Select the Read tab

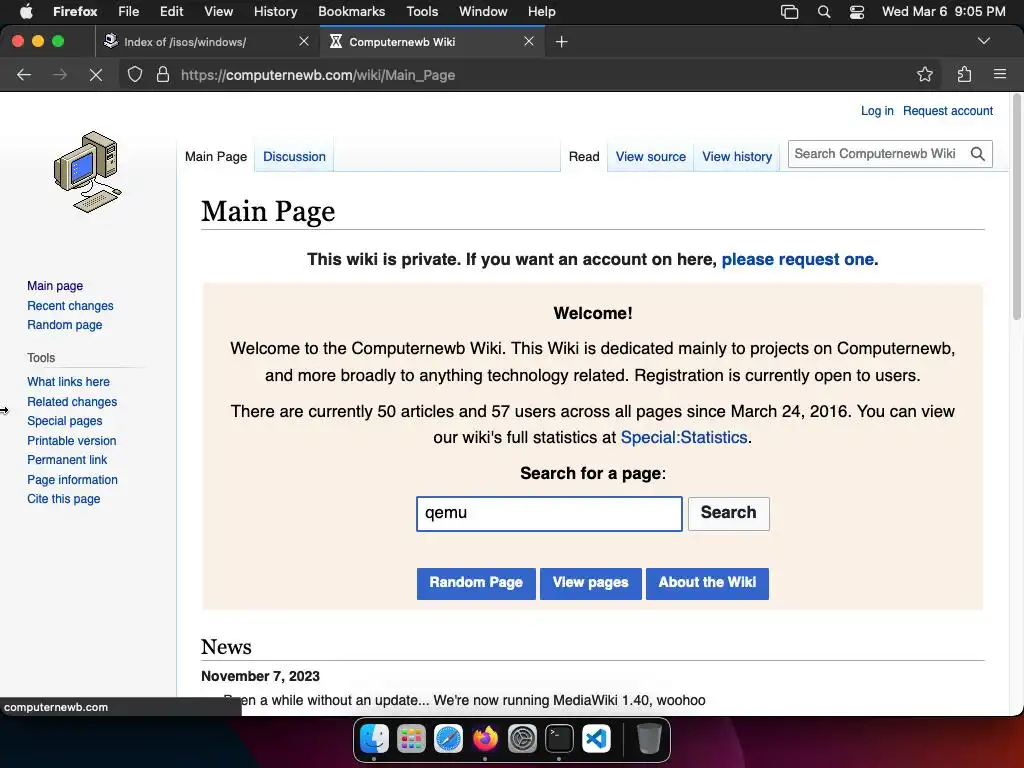pyautogui.click(x=584, y=157)
